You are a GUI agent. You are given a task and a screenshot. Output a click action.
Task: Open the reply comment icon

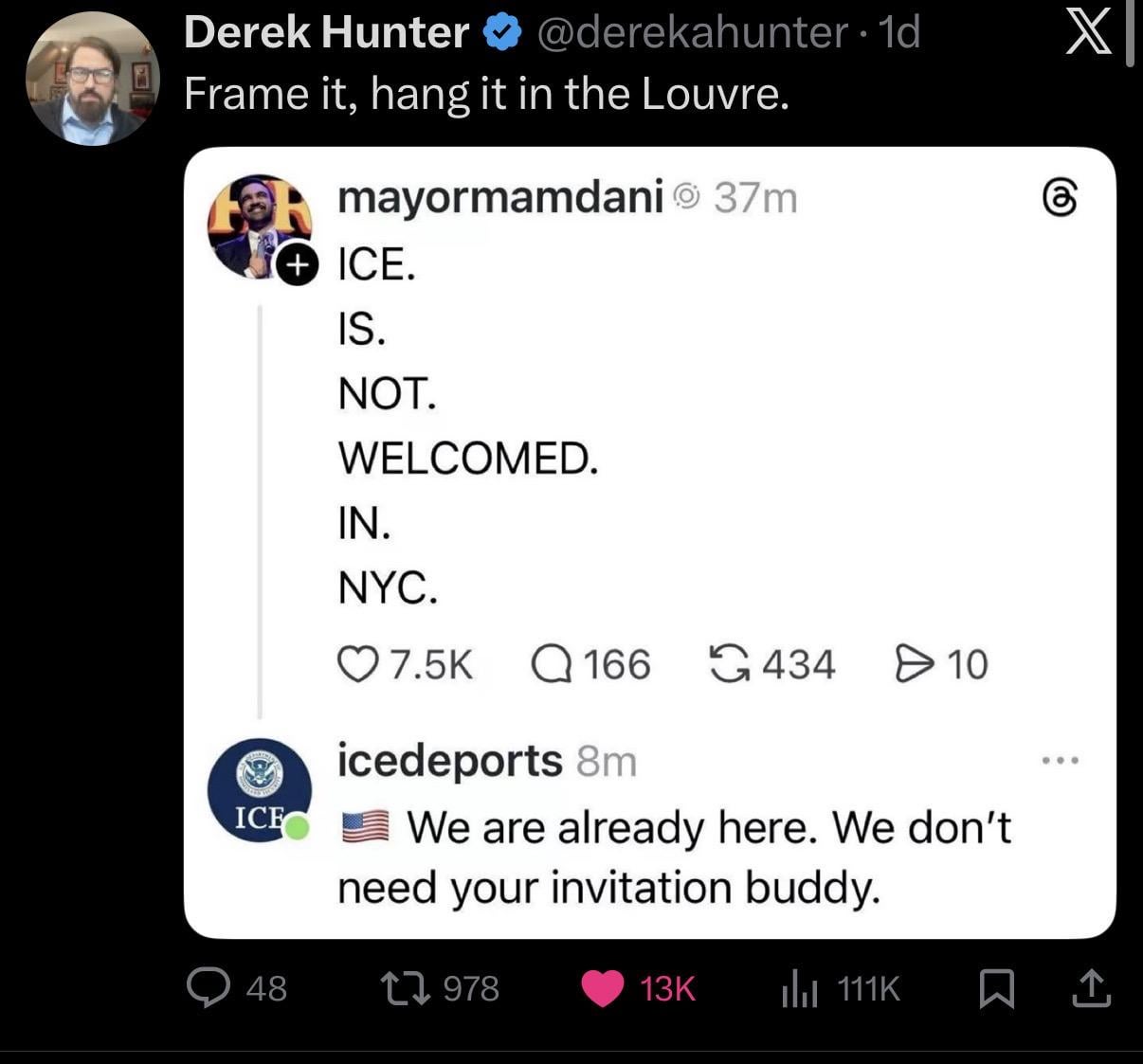click(207, 988)
